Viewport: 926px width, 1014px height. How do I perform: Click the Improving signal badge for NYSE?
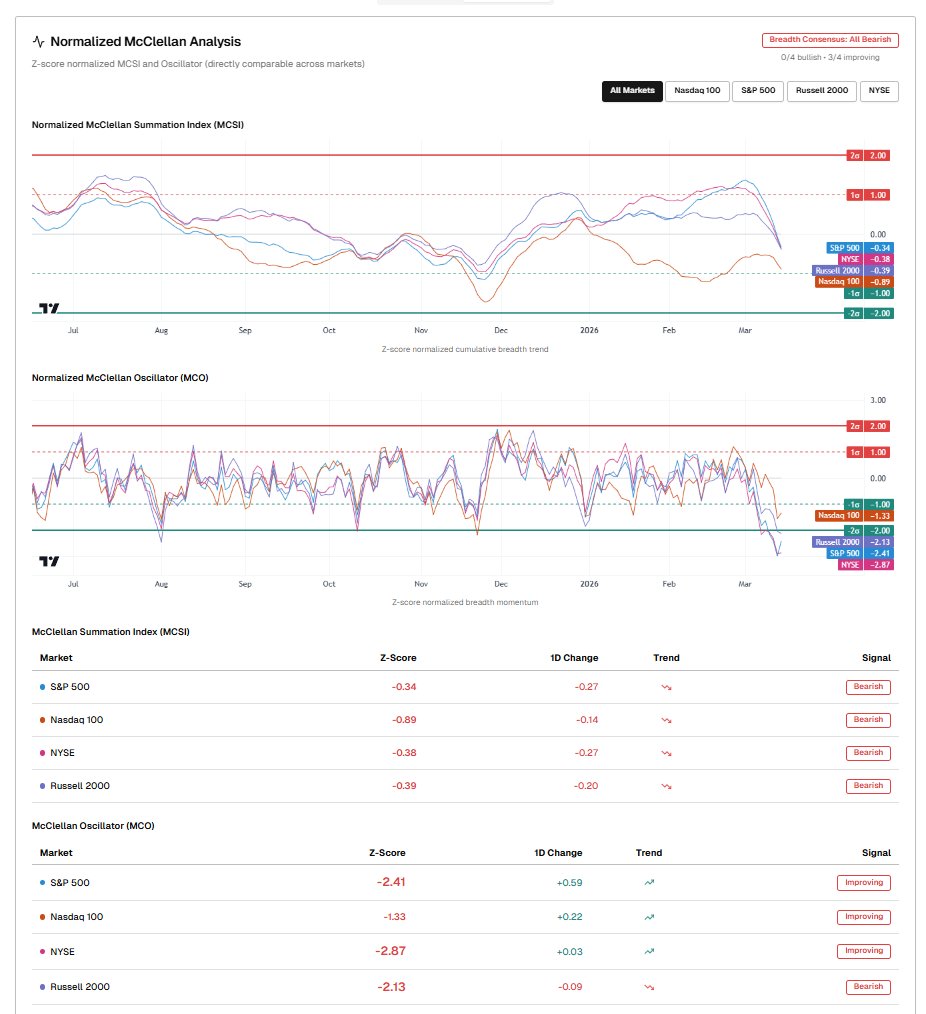(863, 951)
